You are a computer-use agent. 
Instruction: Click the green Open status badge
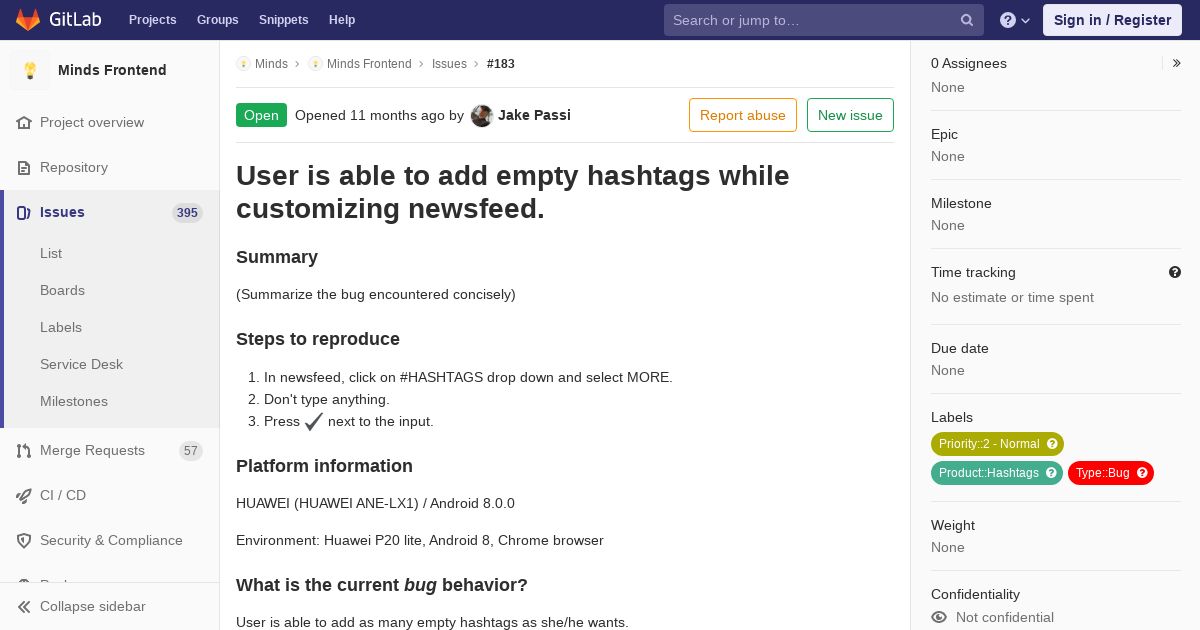point(261,115)
